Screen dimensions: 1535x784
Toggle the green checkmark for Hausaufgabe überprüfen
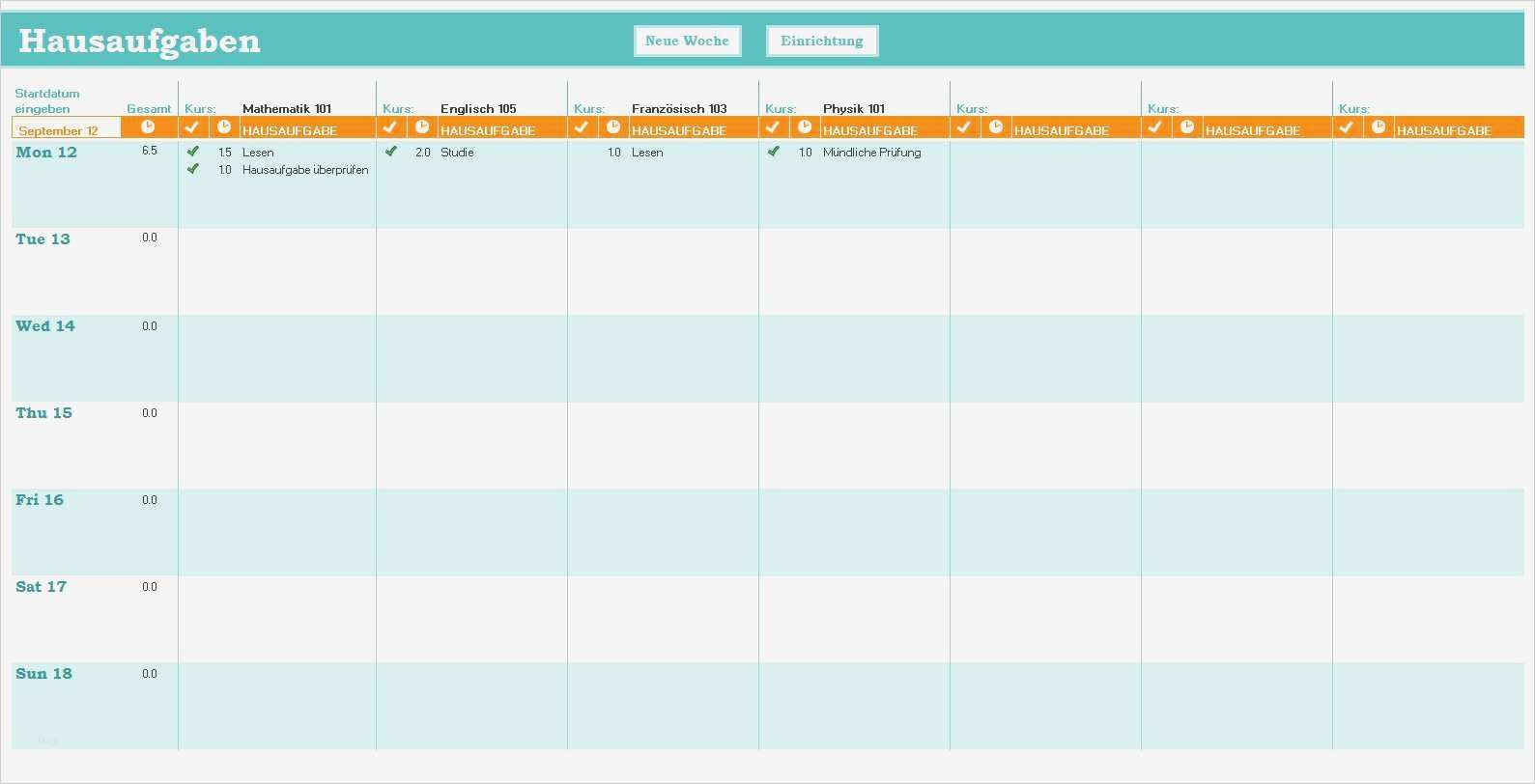pos(193,169)
